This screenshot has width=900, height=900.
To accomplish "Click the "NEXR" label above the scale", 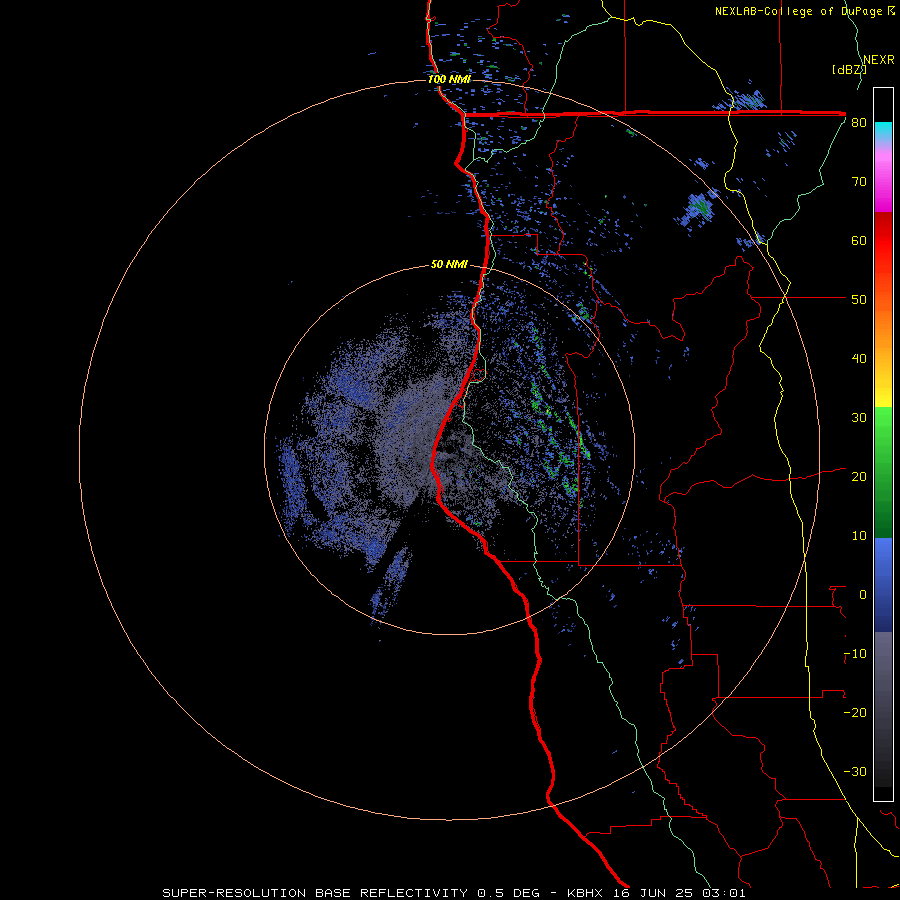I will 879,60.
